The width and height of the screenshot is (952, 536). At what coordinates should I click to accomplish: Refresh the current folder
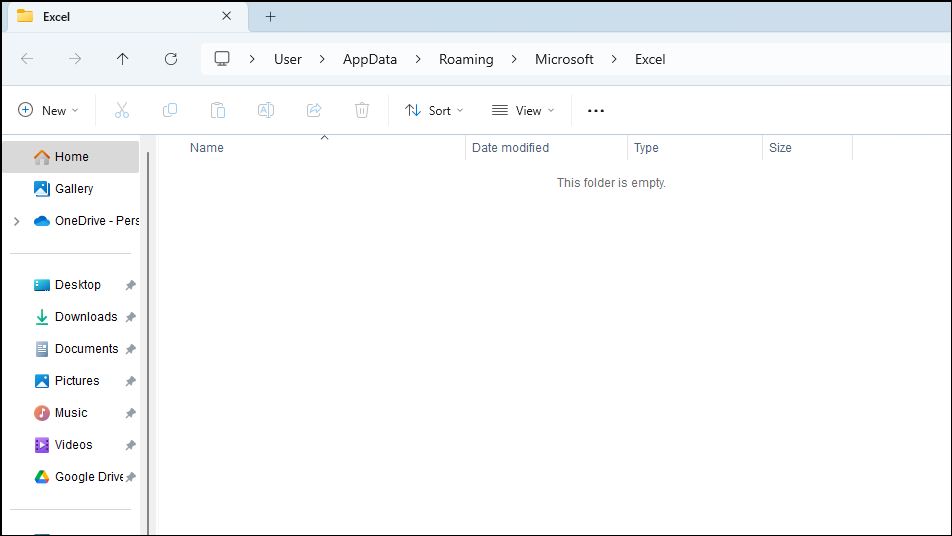tap(171, 59)
